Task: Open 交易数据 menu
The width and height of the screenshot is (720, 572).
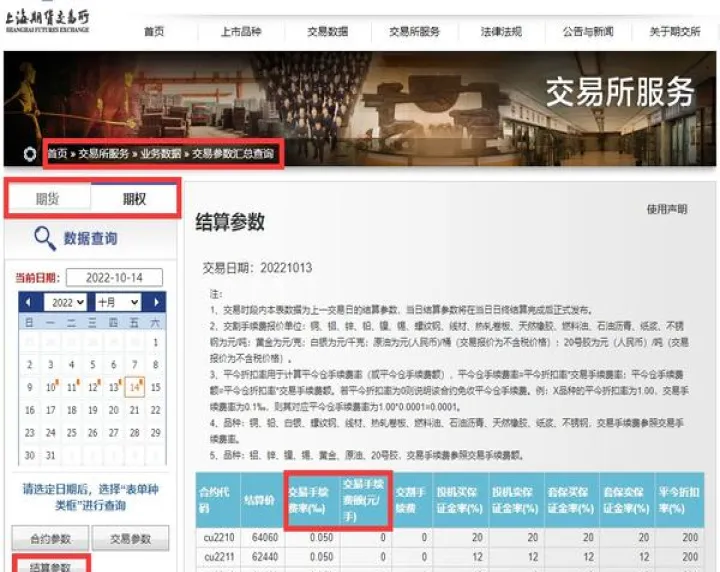Action: (327, 32)
